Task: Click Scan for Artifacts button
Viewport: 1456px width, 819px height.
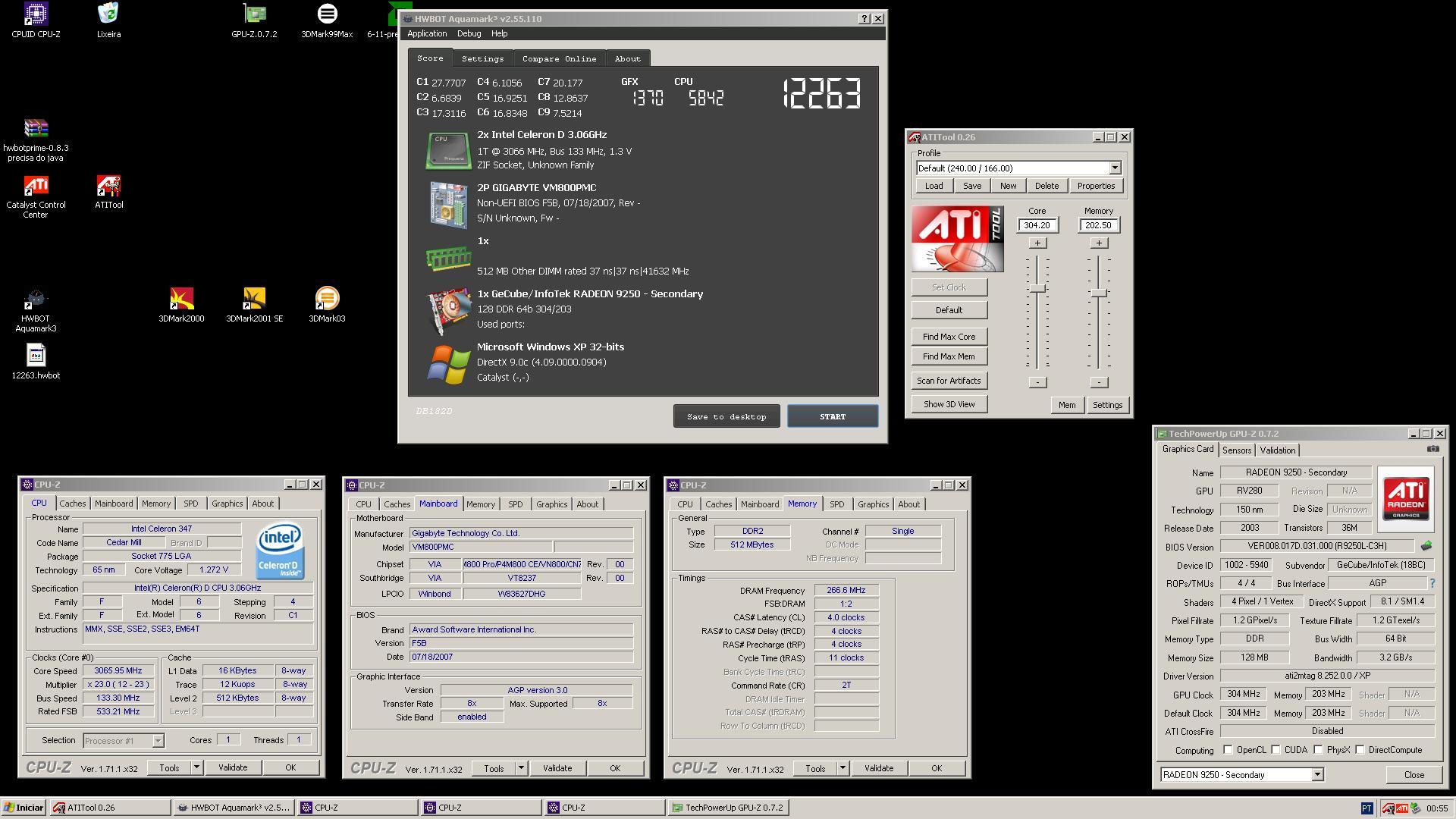Action: click(x=949, y=381)
